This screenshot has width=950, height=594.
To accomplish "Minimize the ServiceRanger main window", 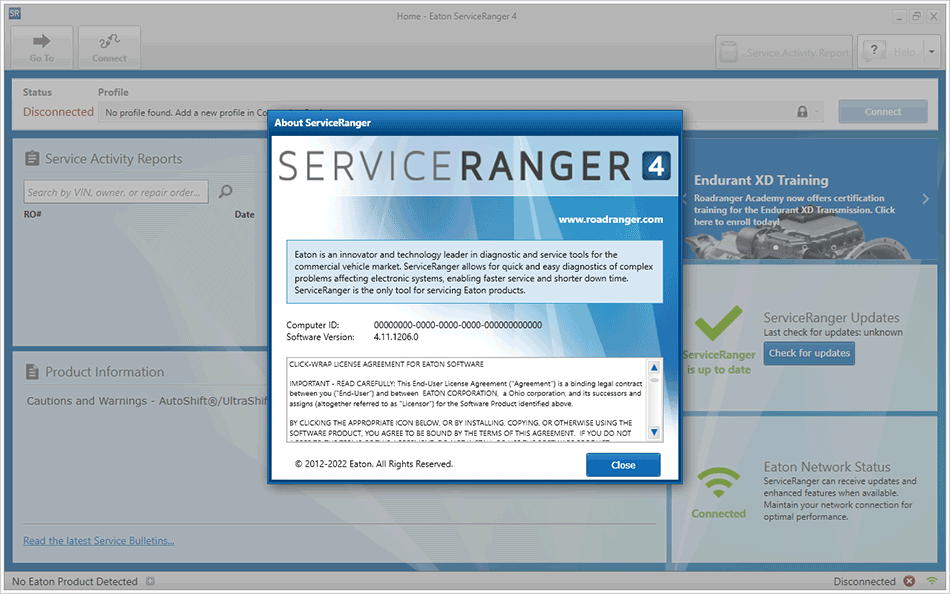I will [899, 17].
